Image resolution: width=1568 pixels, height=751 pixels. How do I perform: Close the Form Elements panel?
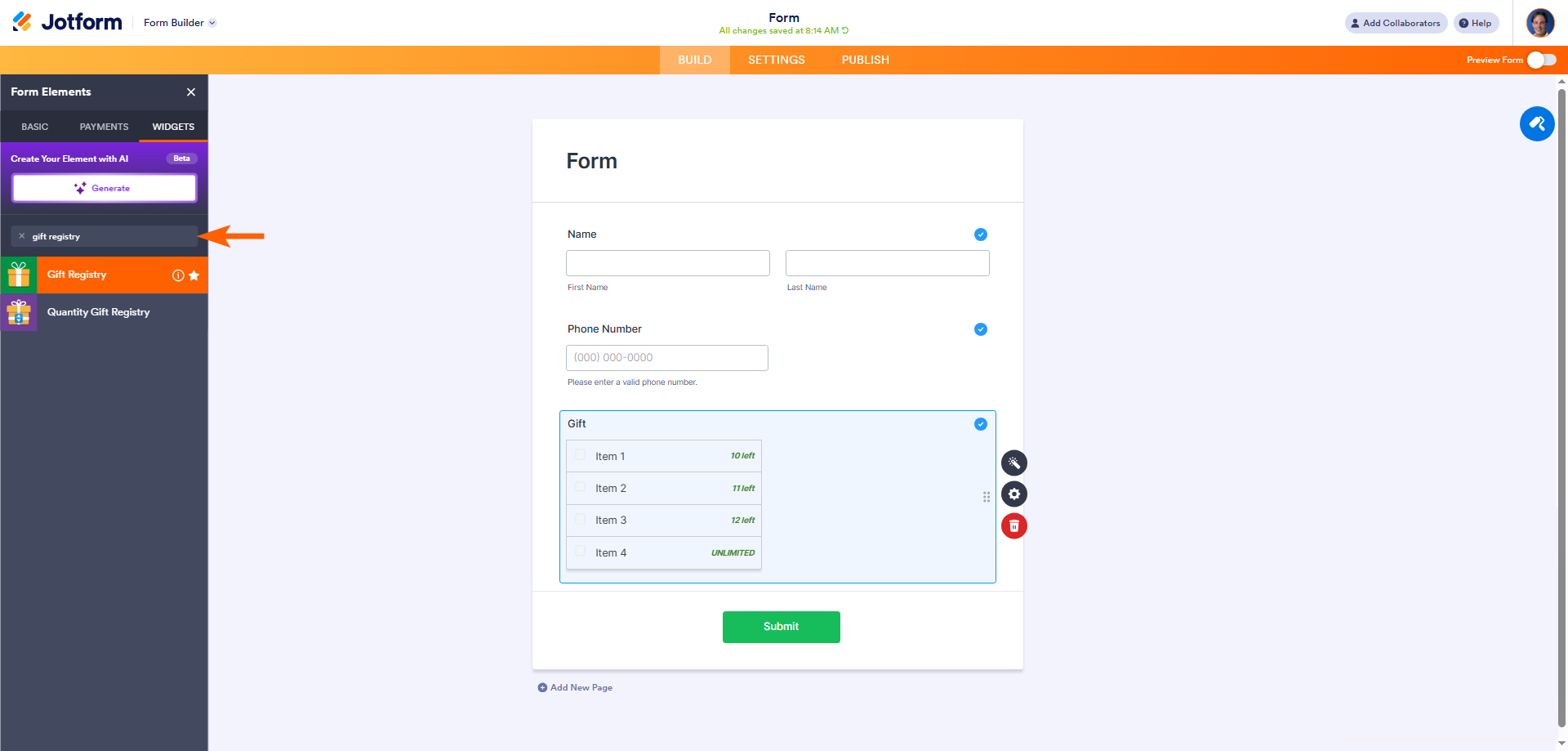coord(191,92)
